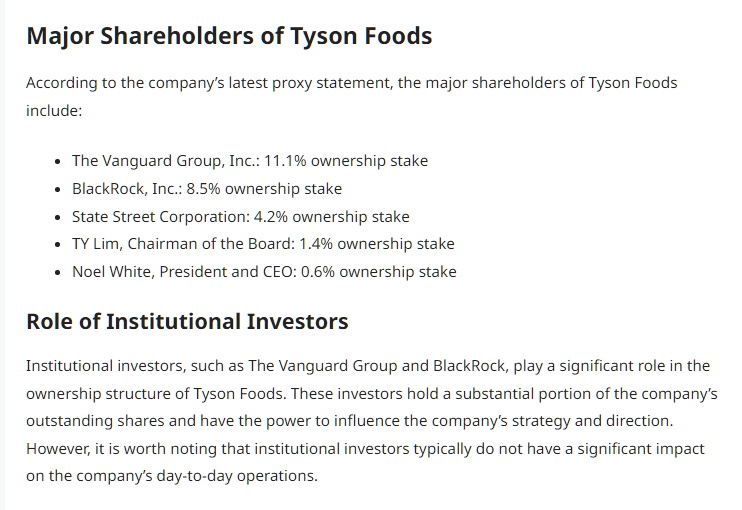
Task: Click the "According to the company's latest proxy statement" line
Action: [x=351, y=82]
